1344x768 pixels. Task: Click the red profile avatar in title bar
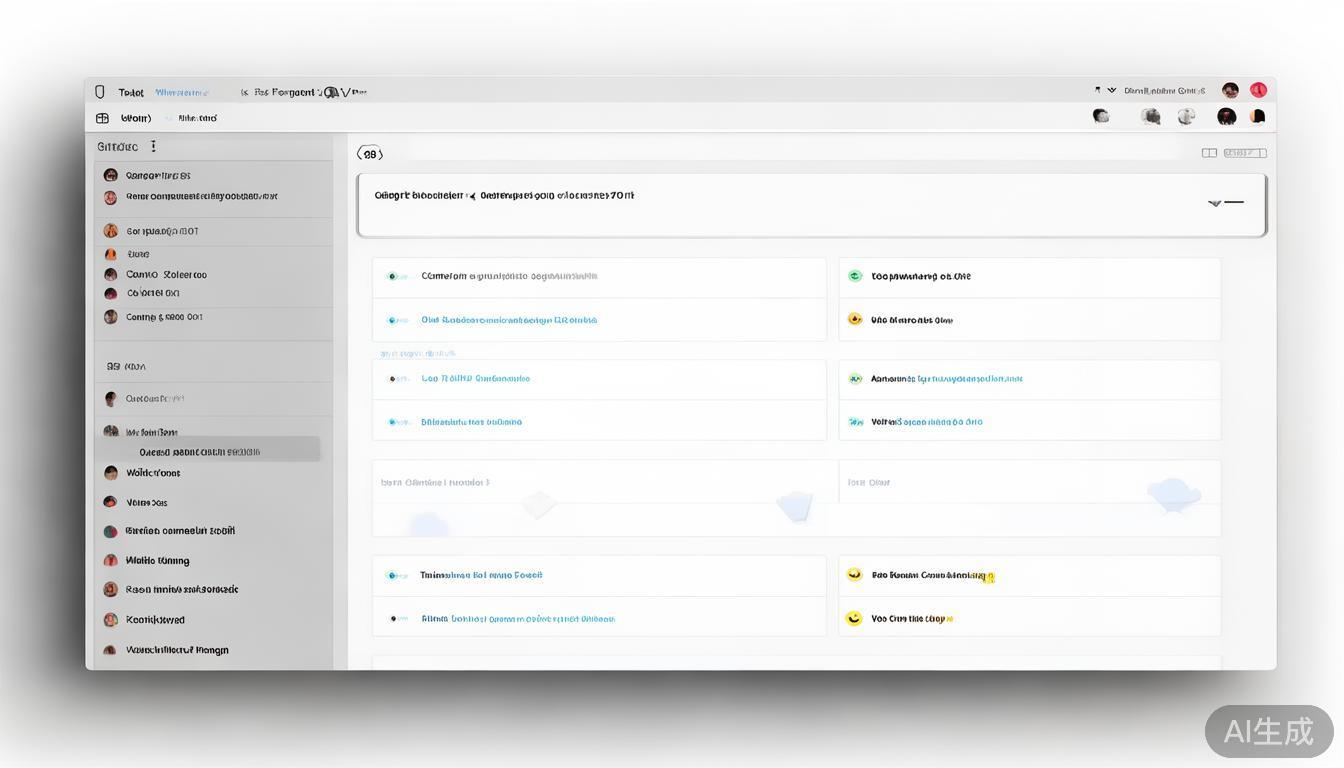(x=1258, y=91)
